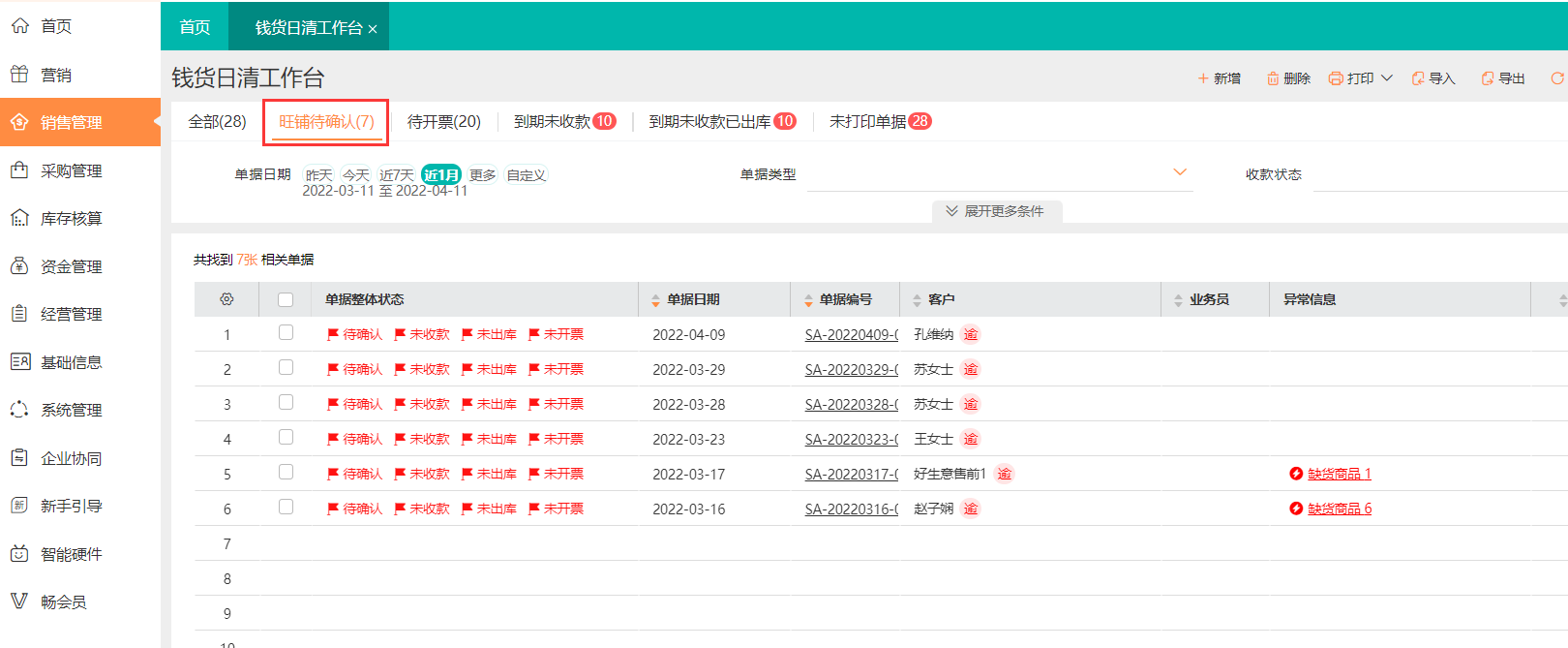
Task: Toggle the select-all checkbox in table header
Action: (286, 299)
